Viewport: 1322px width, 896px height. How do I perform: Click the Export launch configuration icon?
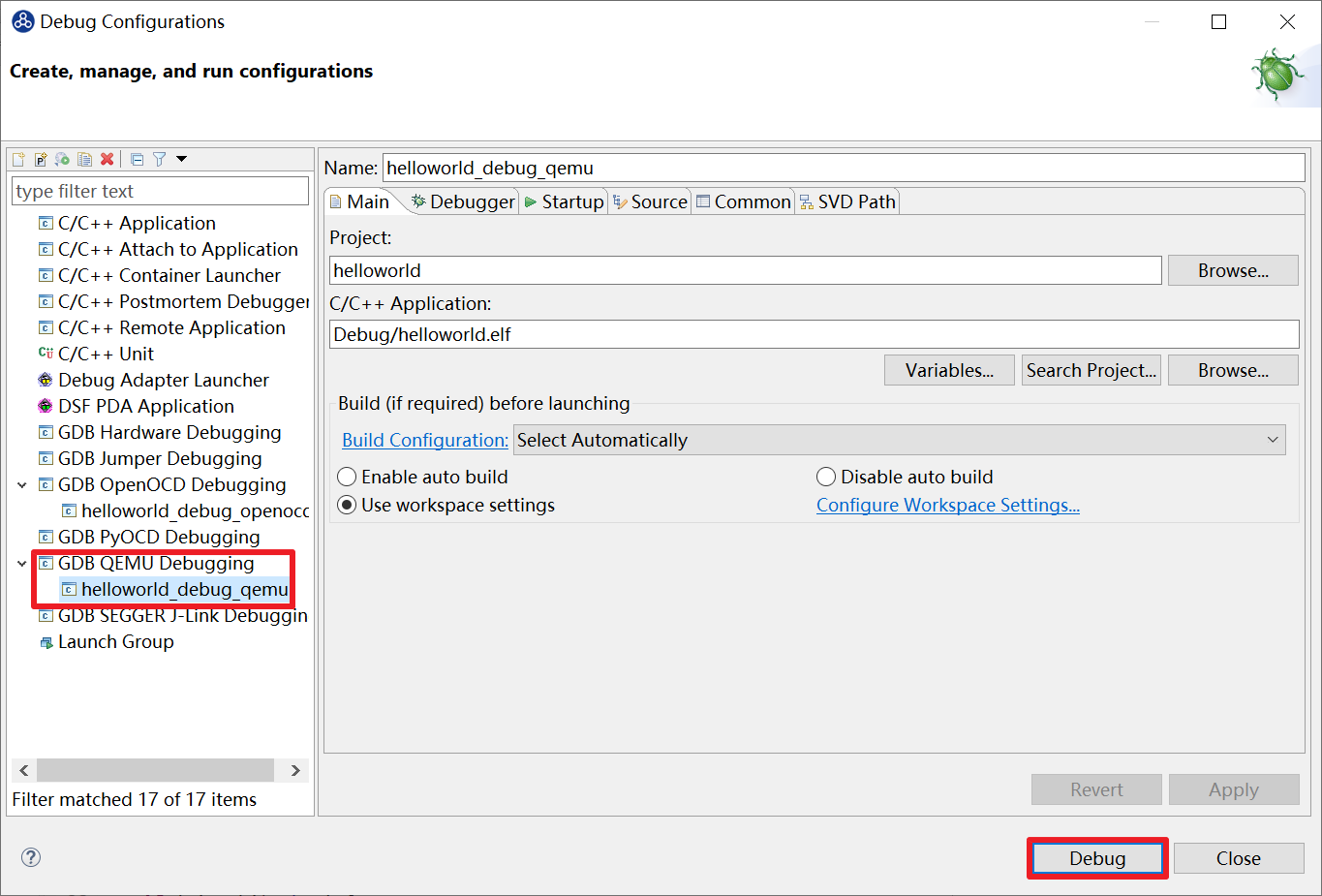pyautogui.click(x=62, y=159)
